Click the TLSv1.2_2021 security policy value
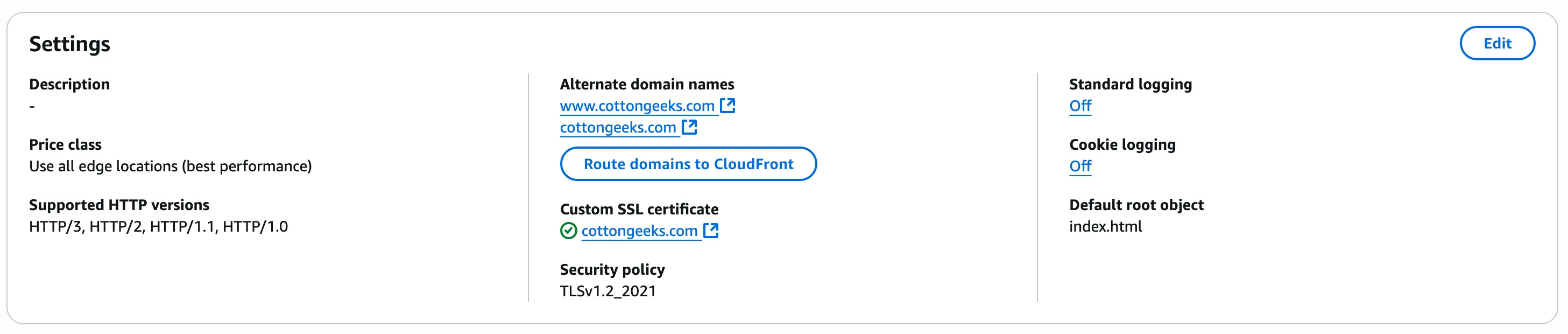This screenshot has height=334, width=1568. coord(608,291)
